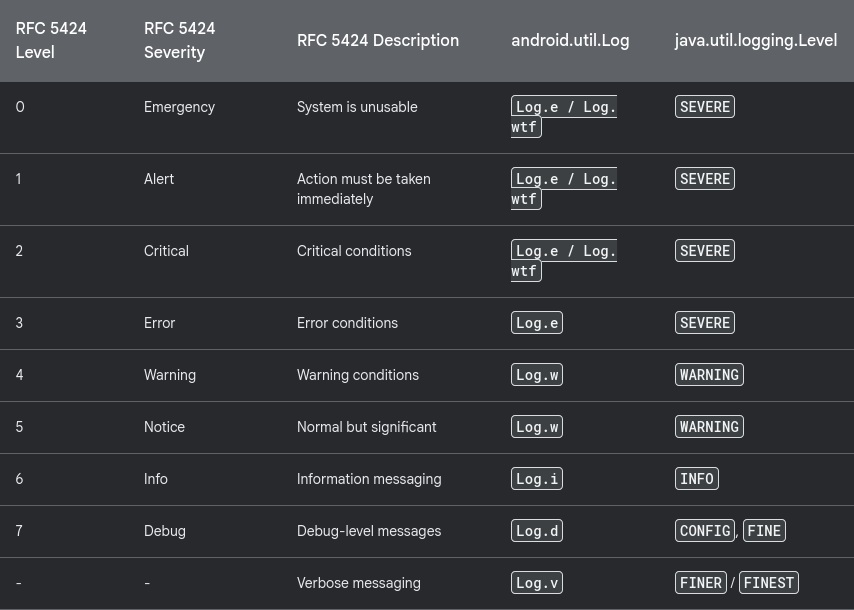Click the android.util.Log column header
This screenshot has width=854, height=610.
point(570,40)
